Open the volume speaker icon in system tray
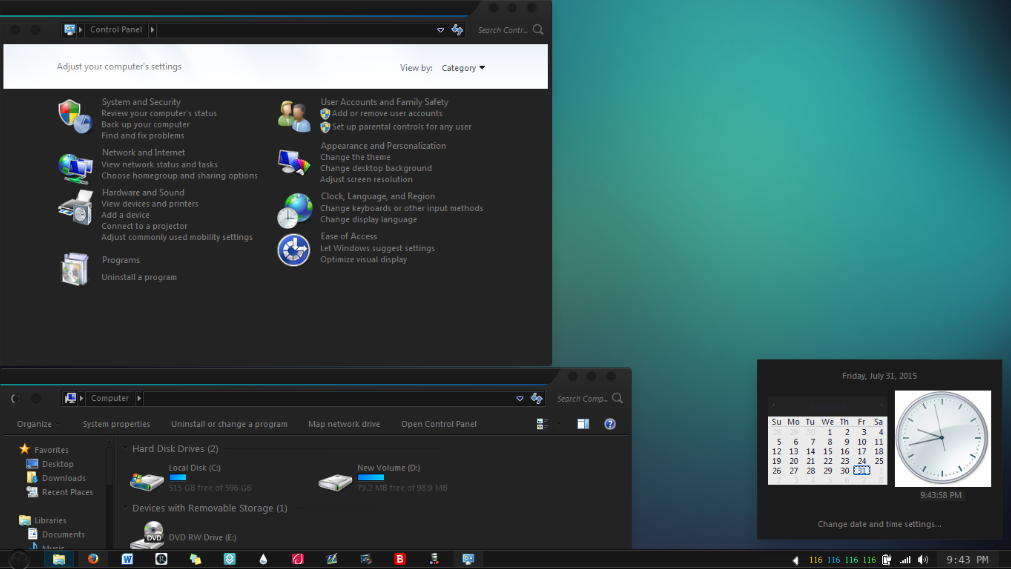 [x=923, y=560]
